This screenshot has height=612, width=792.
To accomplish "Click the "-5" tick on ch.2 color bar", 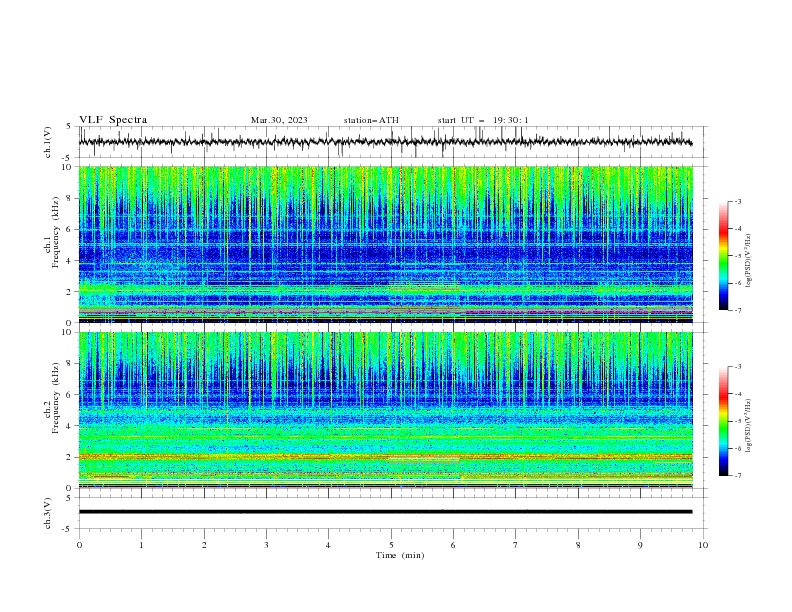I will pyautogui.click(x=737, y=421).
